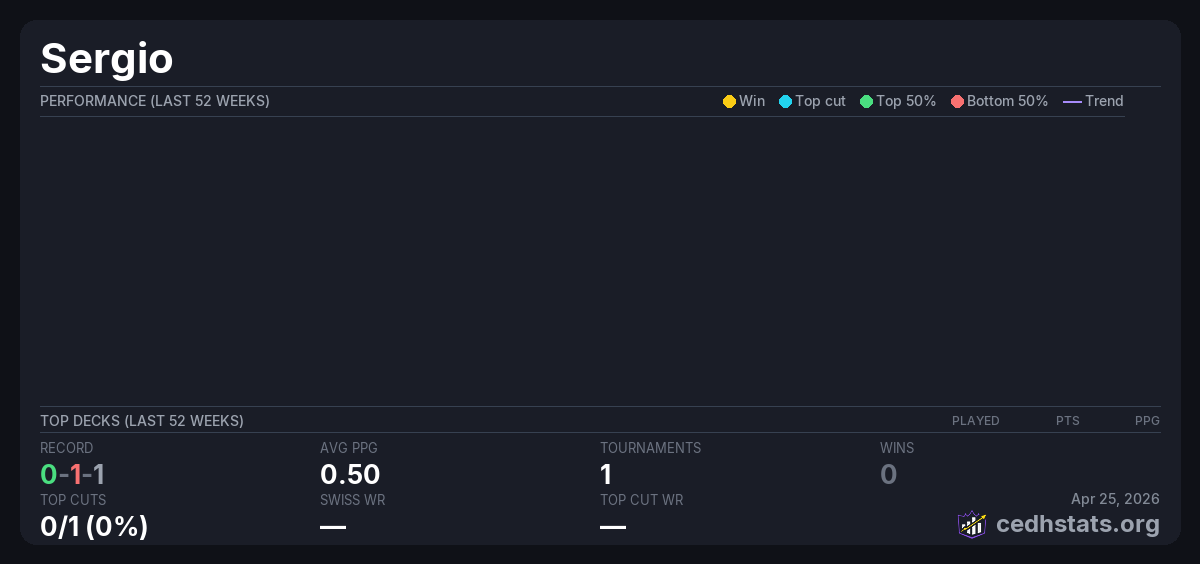Screen dimensions: 1200x564
Task: Click the 0-1-1 record value
Action: 73,474
